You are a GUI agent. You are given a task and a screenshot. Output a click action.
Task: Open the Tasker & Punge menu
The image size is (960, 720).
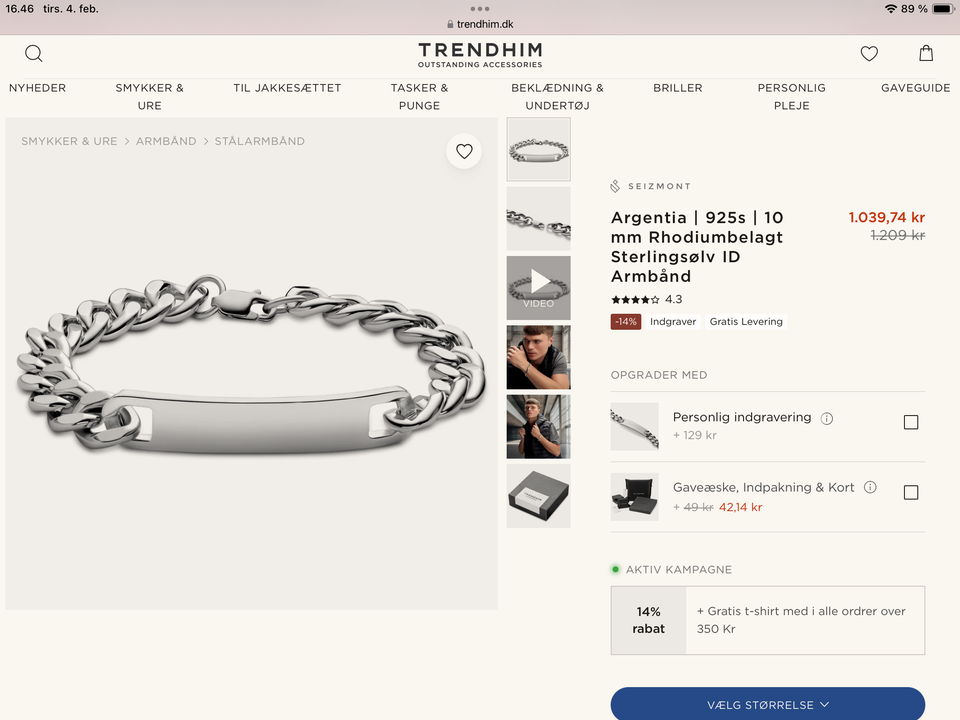[x=419, y=96]
